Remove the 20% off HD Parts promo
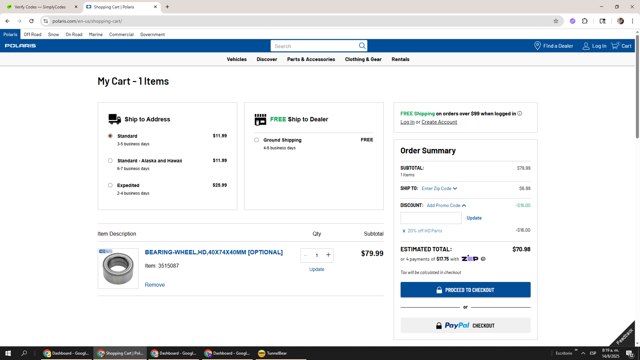Image resolution: width=640 pixels, height=360 pixels. tap(404, 231)
